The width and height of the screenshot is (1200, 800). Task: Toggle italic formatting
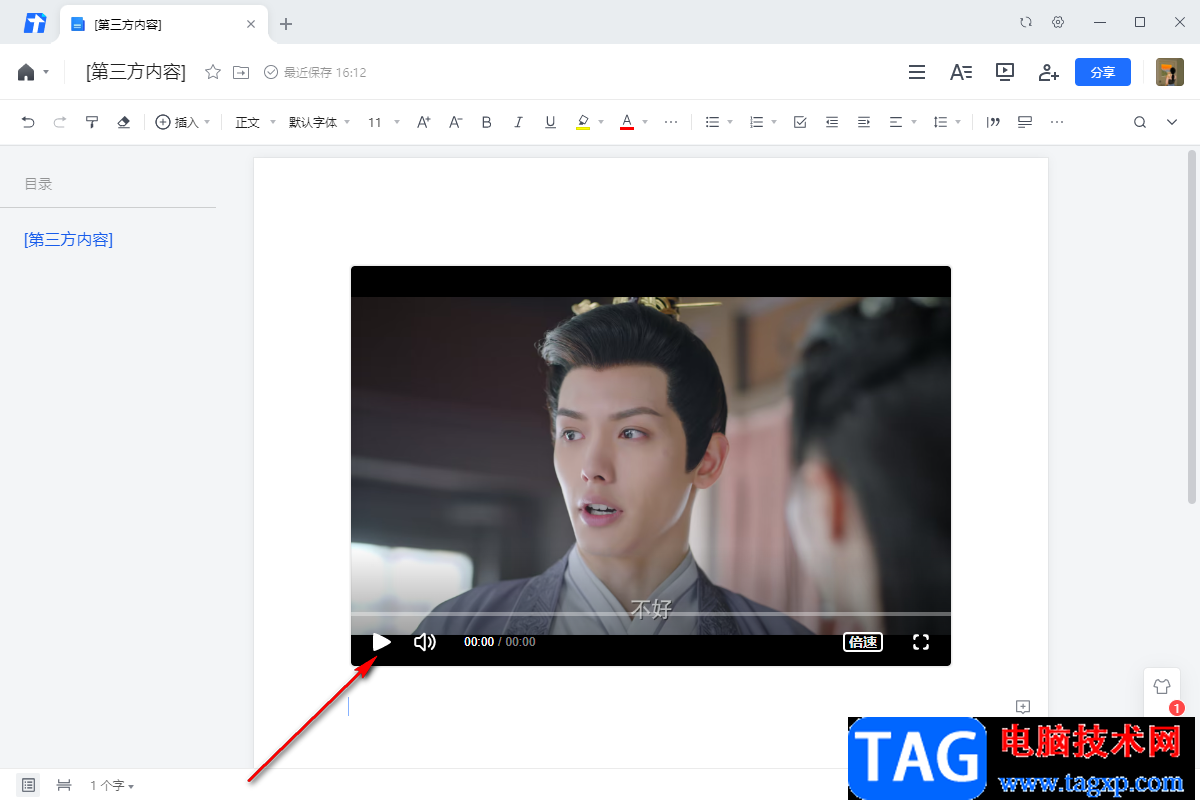click(x=518, y=122)
